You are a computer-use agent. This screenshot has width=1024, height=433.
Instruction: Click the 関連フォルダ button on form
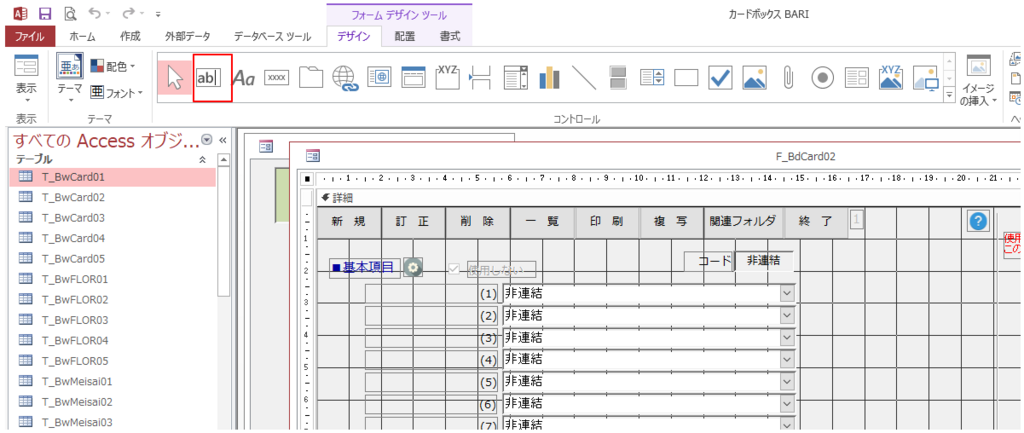(x=743, y=222)
